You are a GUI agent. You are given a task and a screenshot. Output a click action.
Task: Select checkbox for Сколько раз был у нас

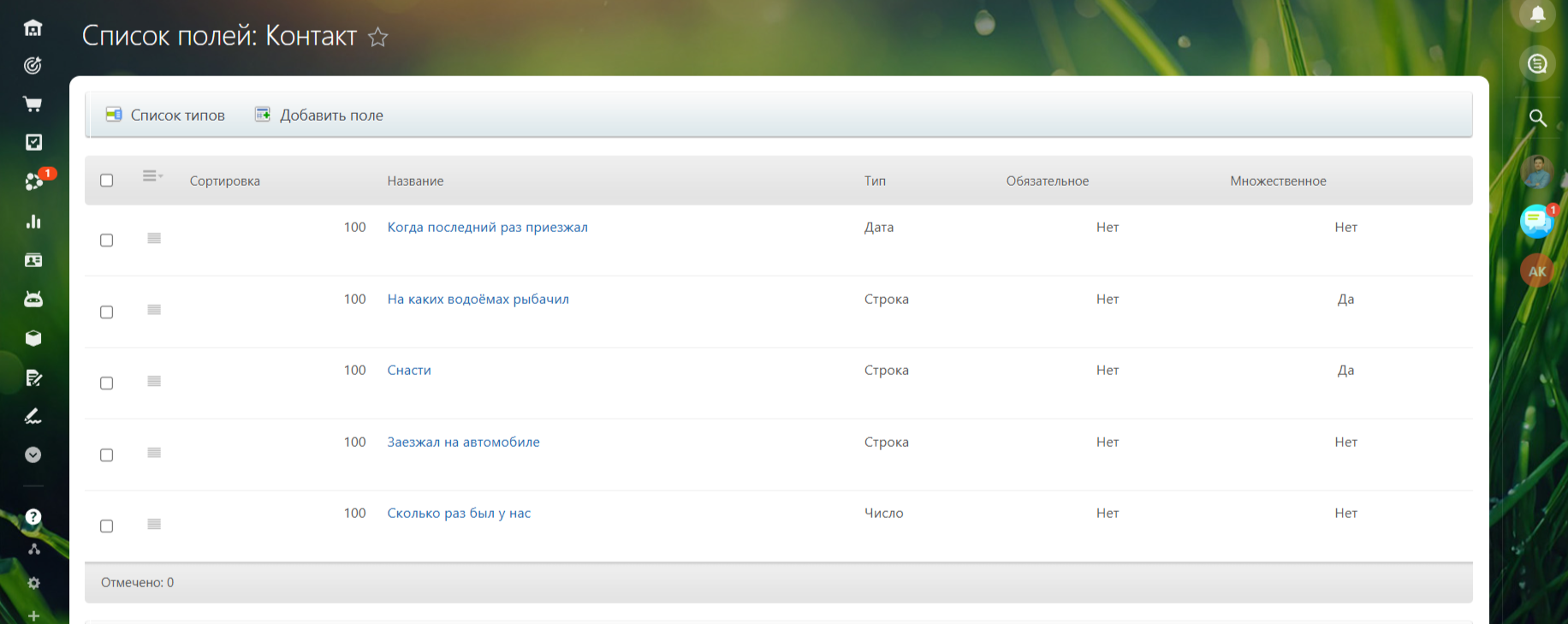click(x=107, y=526)
